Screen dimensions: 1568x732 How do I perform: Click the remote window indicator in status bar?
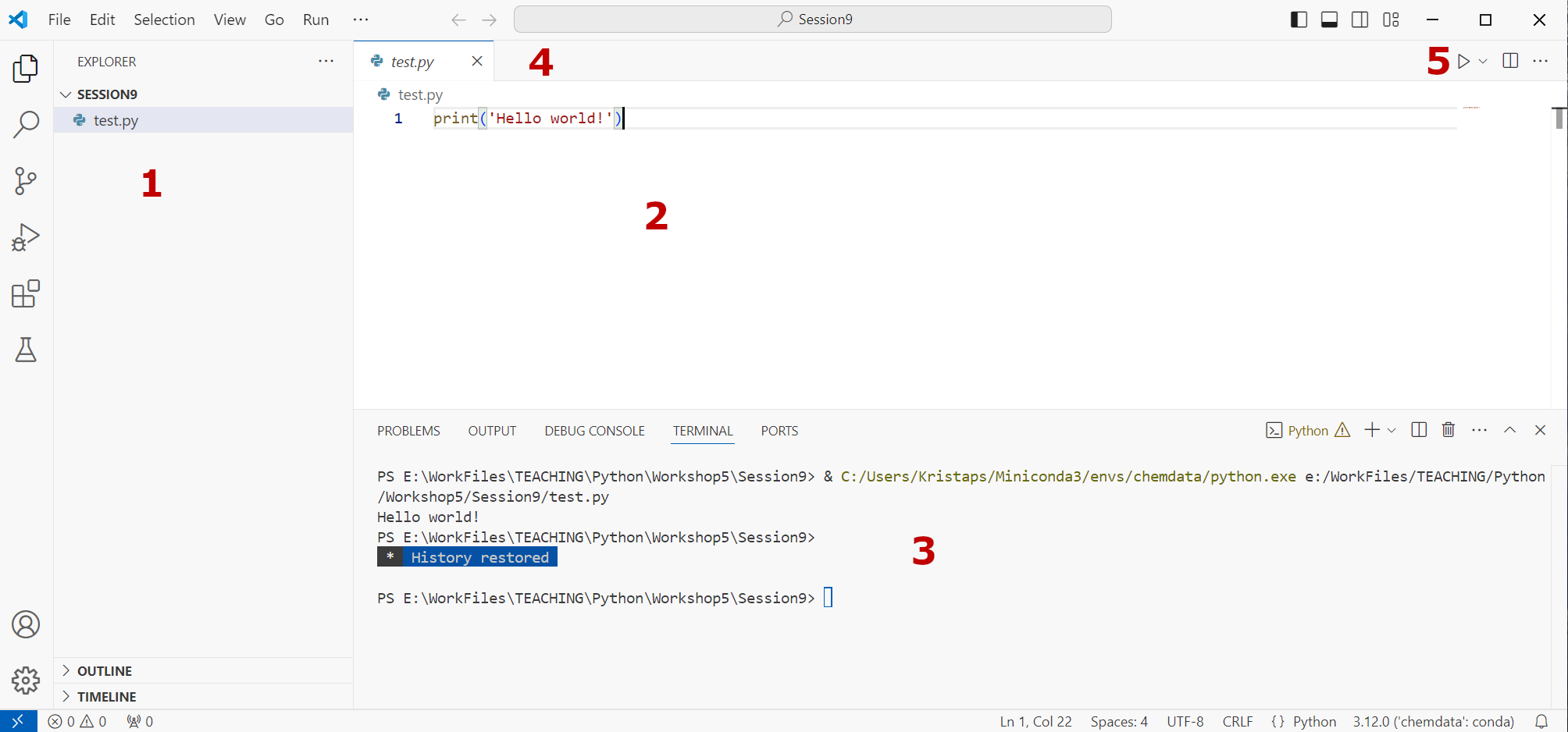(18, 721)
